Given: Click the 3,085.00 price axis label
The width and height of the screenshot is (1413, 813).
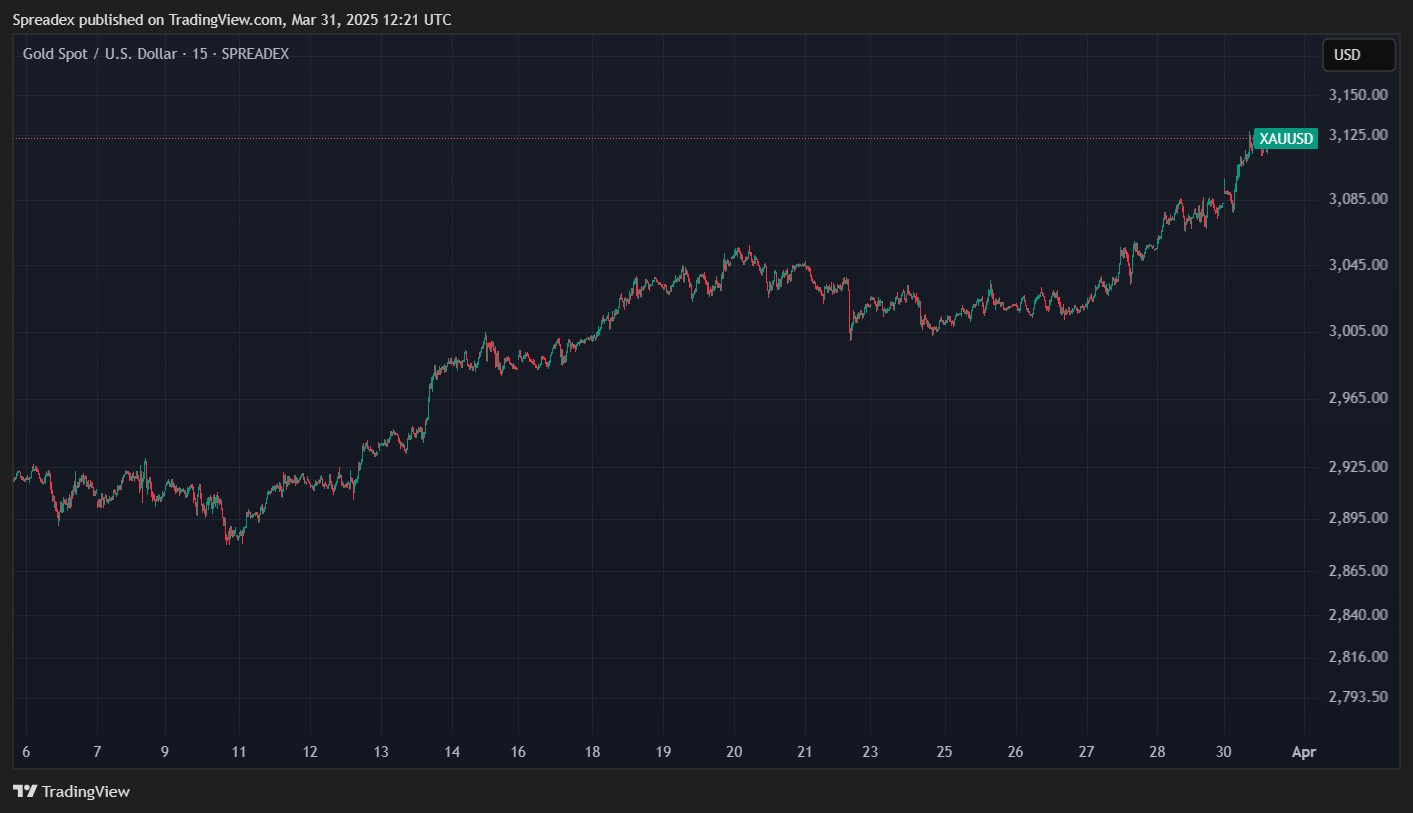Looking at the screenshot, I should coord(1358,199).
